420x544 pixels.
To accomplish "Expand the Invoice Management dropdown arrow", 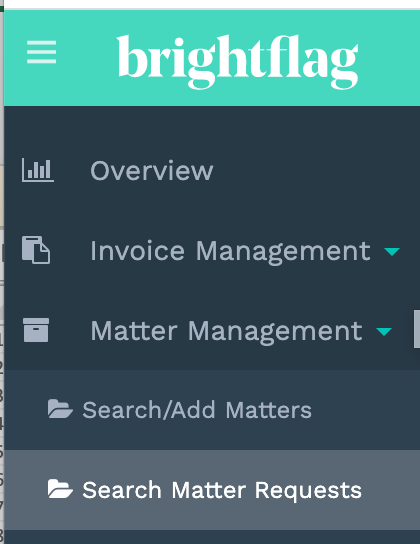I will coord(392,252).
